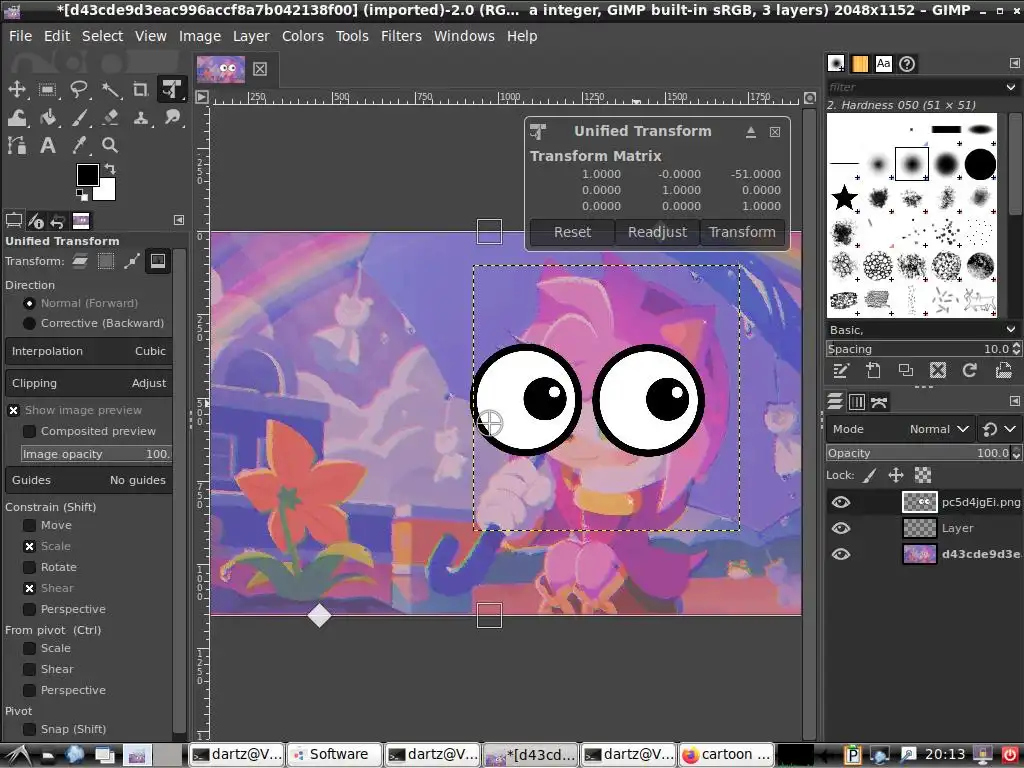Toggle visibility of the layer named Layer
Viewport: 1024px width, 768px height.
point(841,528)
